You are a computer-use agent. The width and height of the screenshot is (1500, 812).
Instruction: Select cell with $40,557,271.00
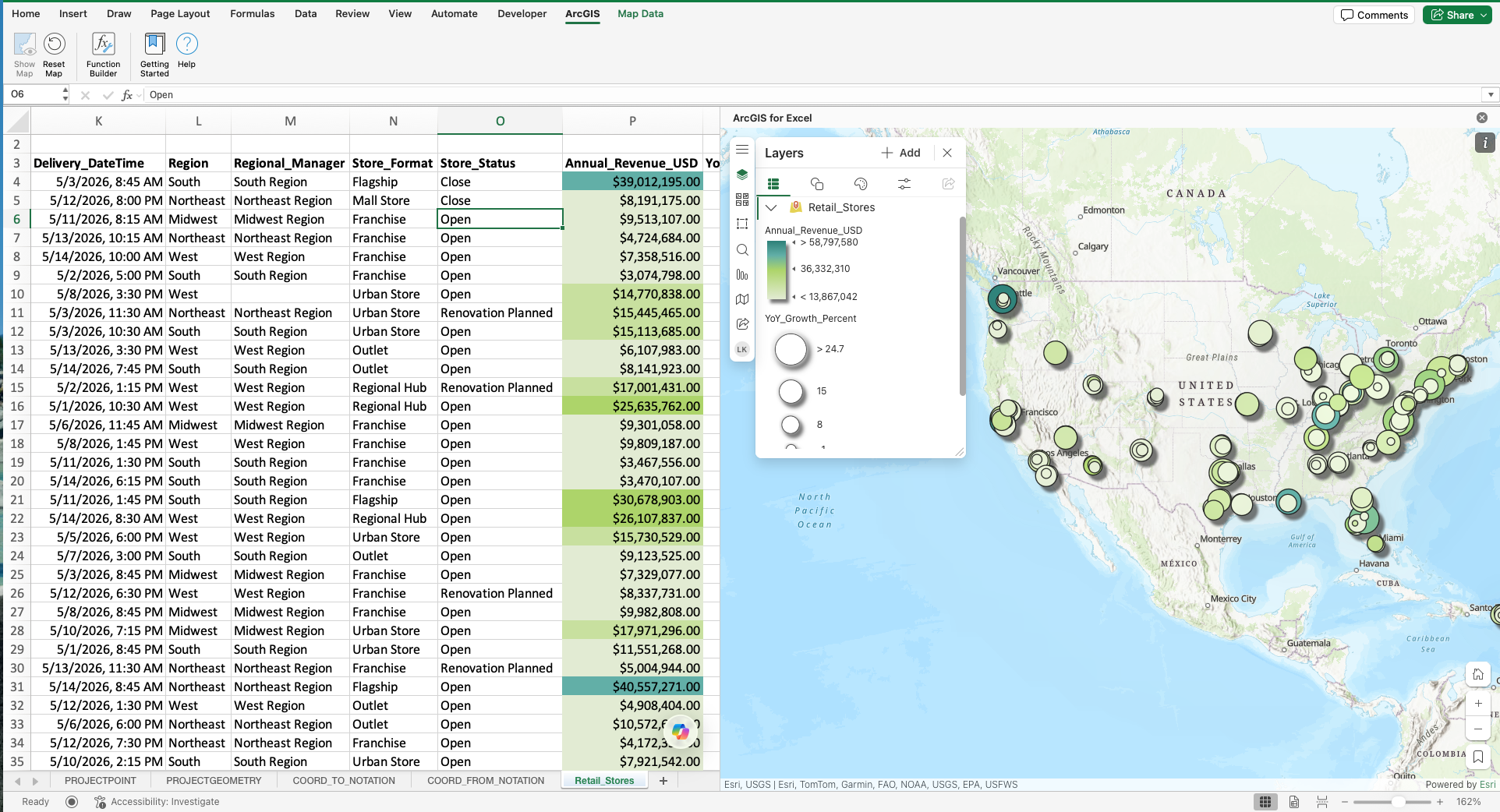(632, 687)
